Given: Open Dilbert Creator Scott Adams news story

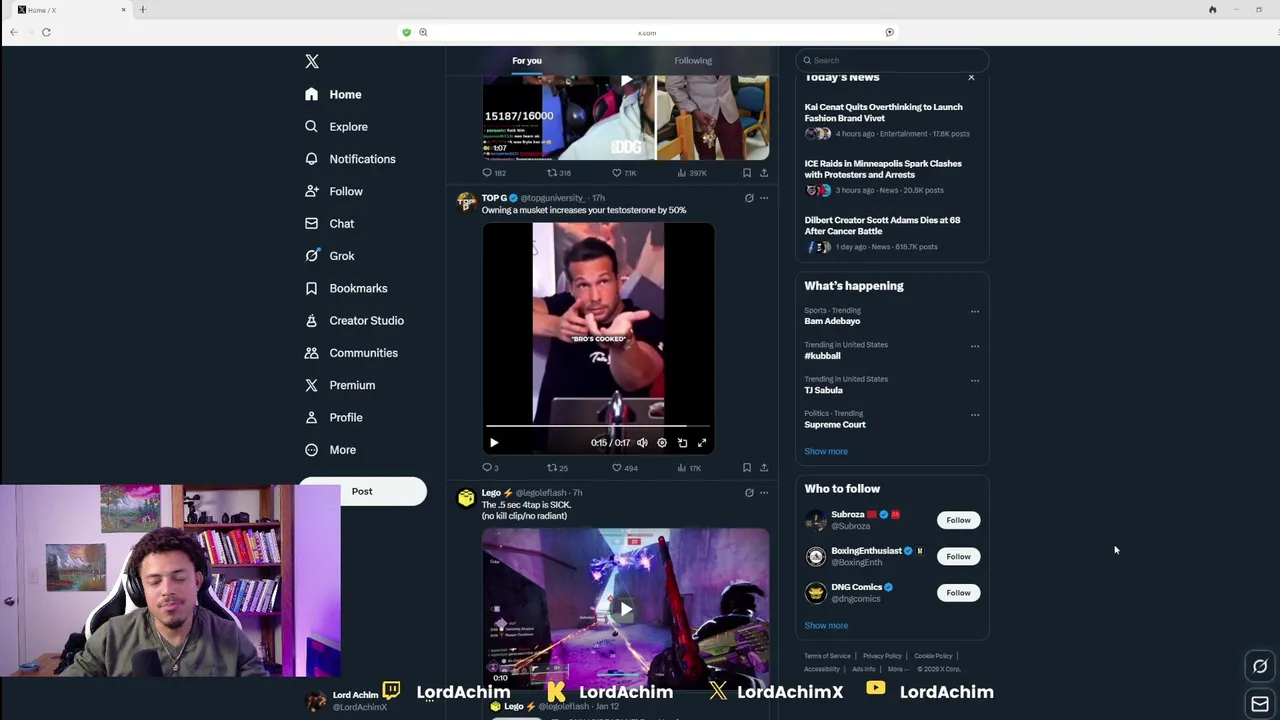Looking at the screenshot, I should coord(892,235).
